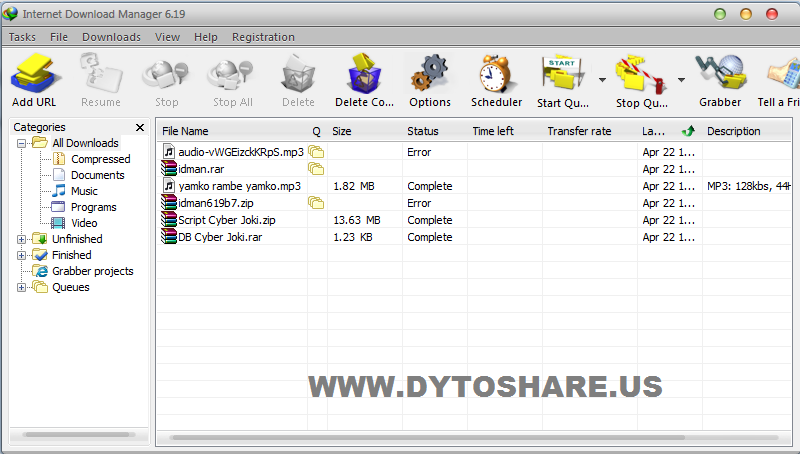This screenshot has height=454, width=800.
Task: Click Error status of idman619b7.zip
Action: click(419, 203)
